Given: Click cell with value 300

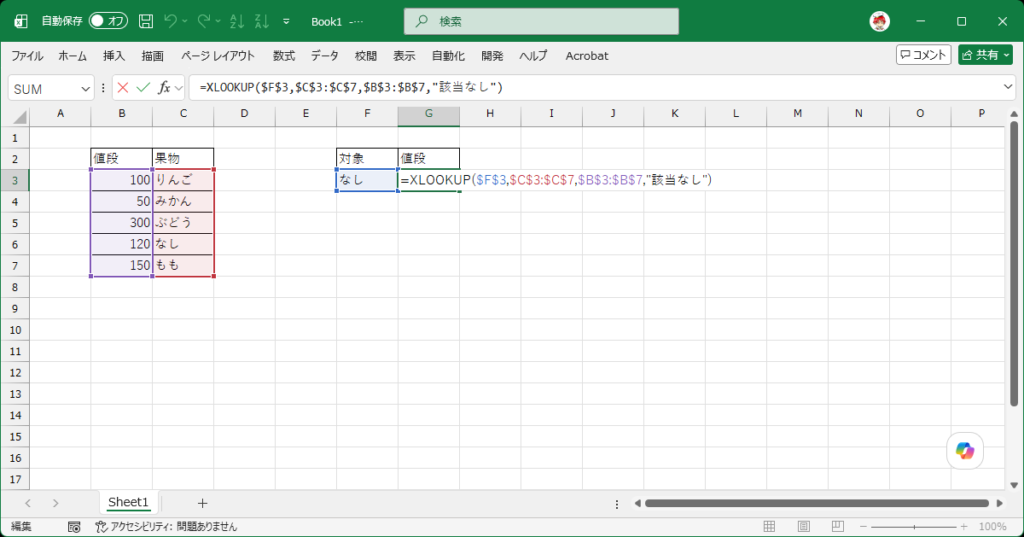Looking at the screenshot, I should [121, 223].
